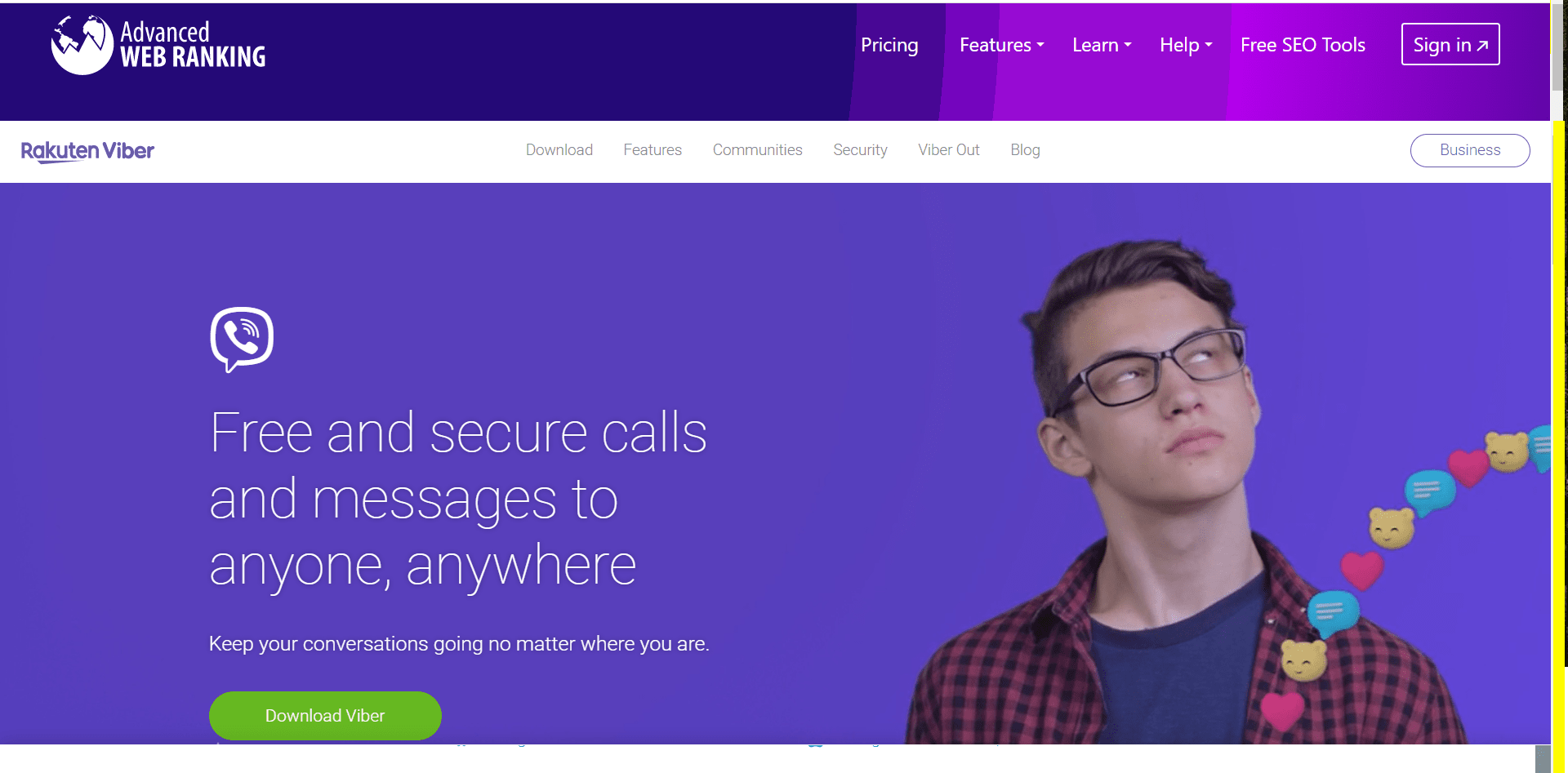Click the Rakuten Viber logo
Viewport: 1568px width, 773px height.
(x=87, y=151)
